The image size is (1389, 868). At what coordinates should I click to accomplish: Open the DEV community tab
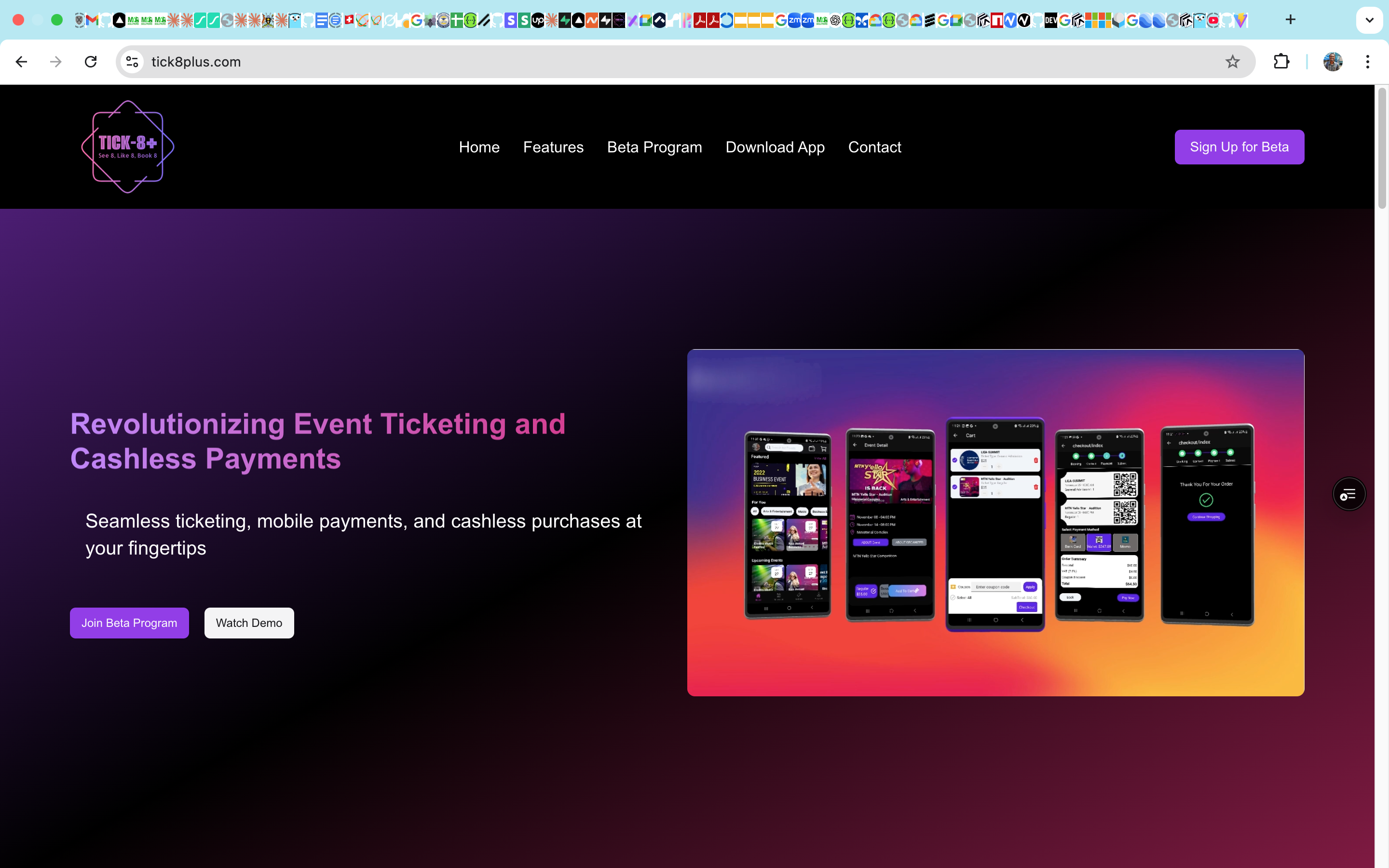[1050, 21]
